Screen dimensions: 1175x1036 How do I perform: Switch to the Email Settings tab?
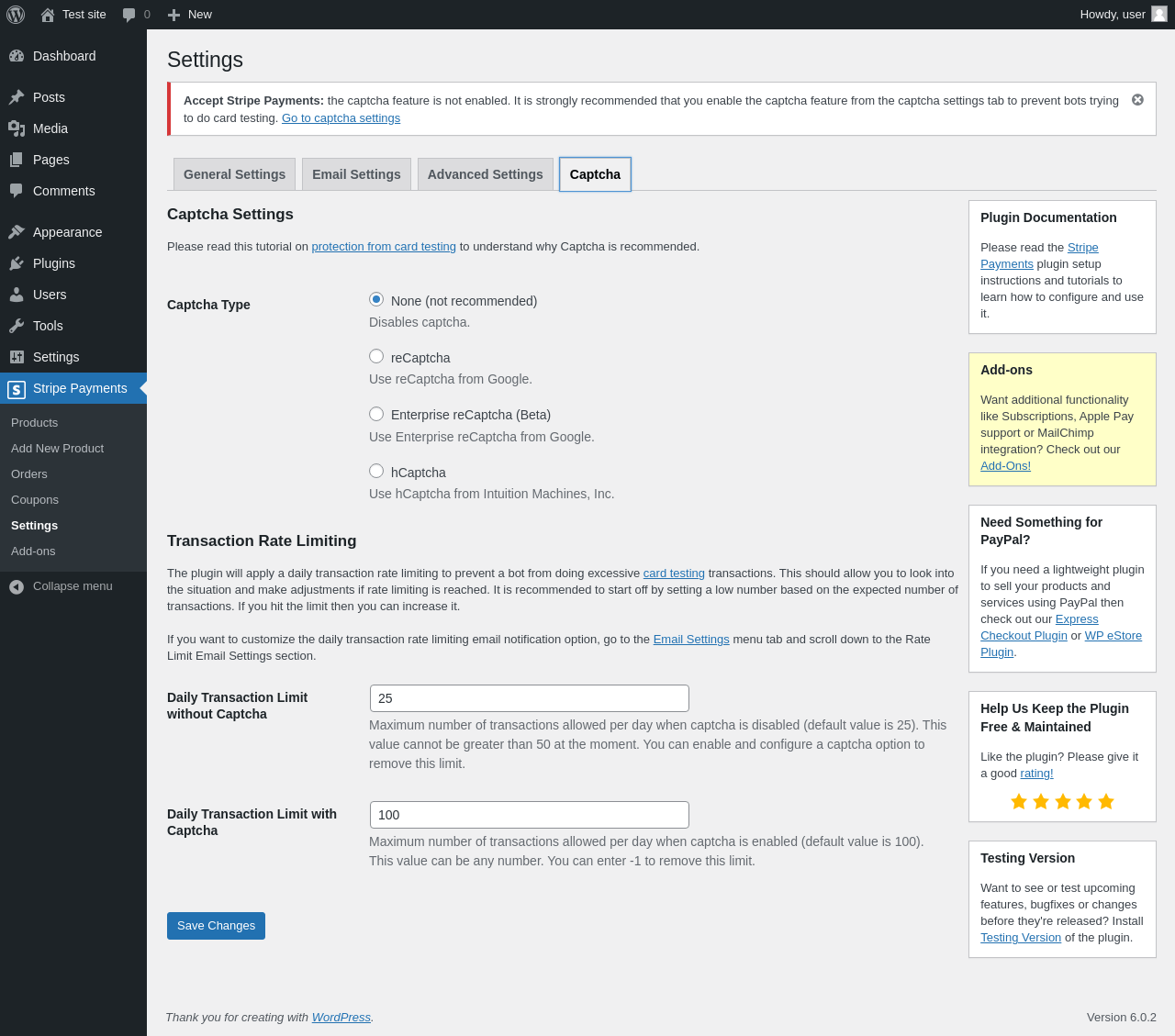[x=356, y=174]
